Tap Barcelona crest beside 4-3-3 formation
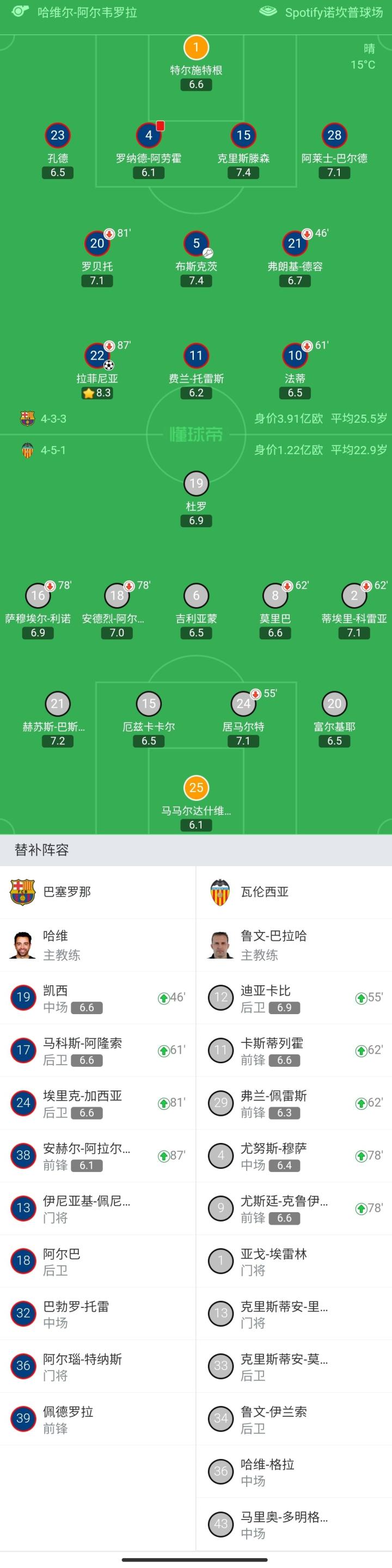Viewport: 392px width, 1568px height. (27, 419)
